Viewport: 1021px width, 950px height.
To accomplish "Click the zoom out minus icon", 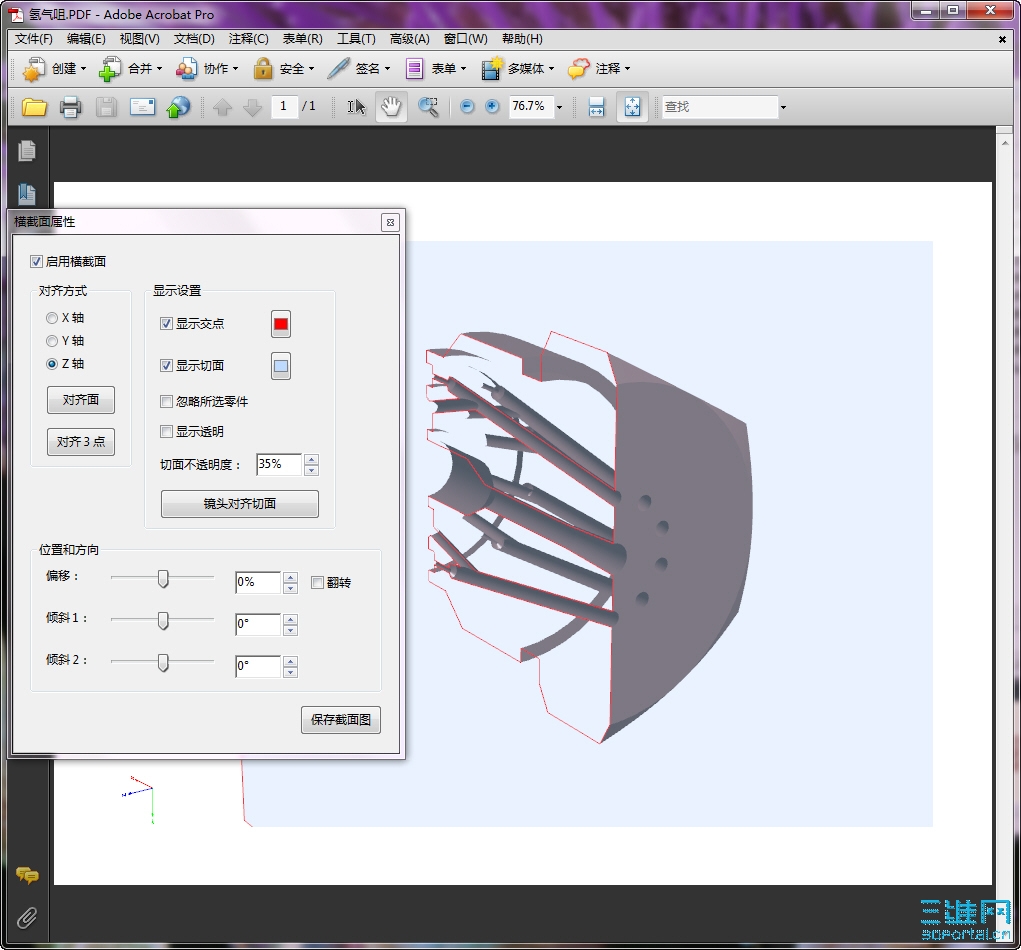I will pyautogui.click(x=467, y=106).
